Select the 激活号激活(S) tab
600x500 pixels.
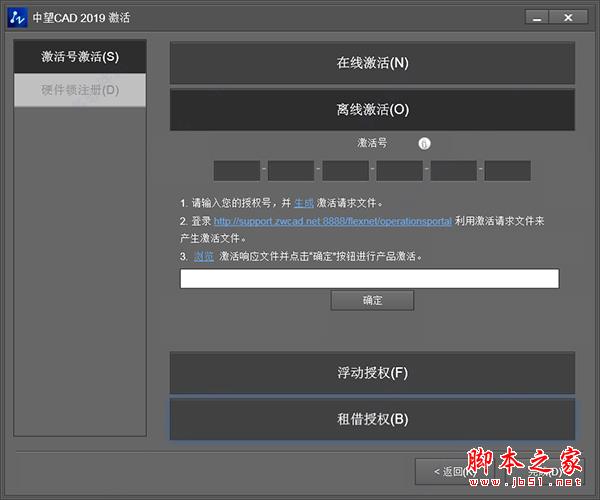click(x=80, y=57)
